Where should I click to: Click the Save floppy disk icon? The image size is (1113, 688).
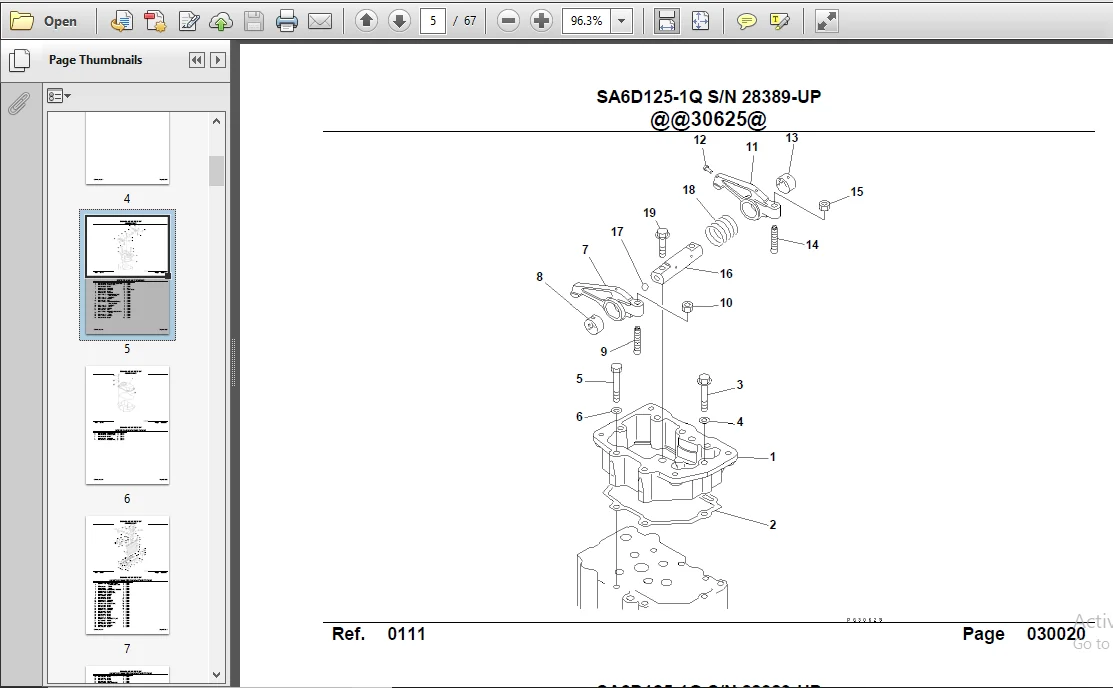click(253, 21)
